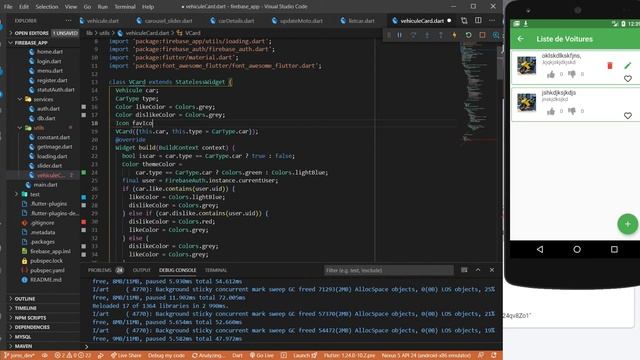
Task: Trigger Flutter hot reload lightning icon
Action: pyautogui.click(x=454, y=35)
